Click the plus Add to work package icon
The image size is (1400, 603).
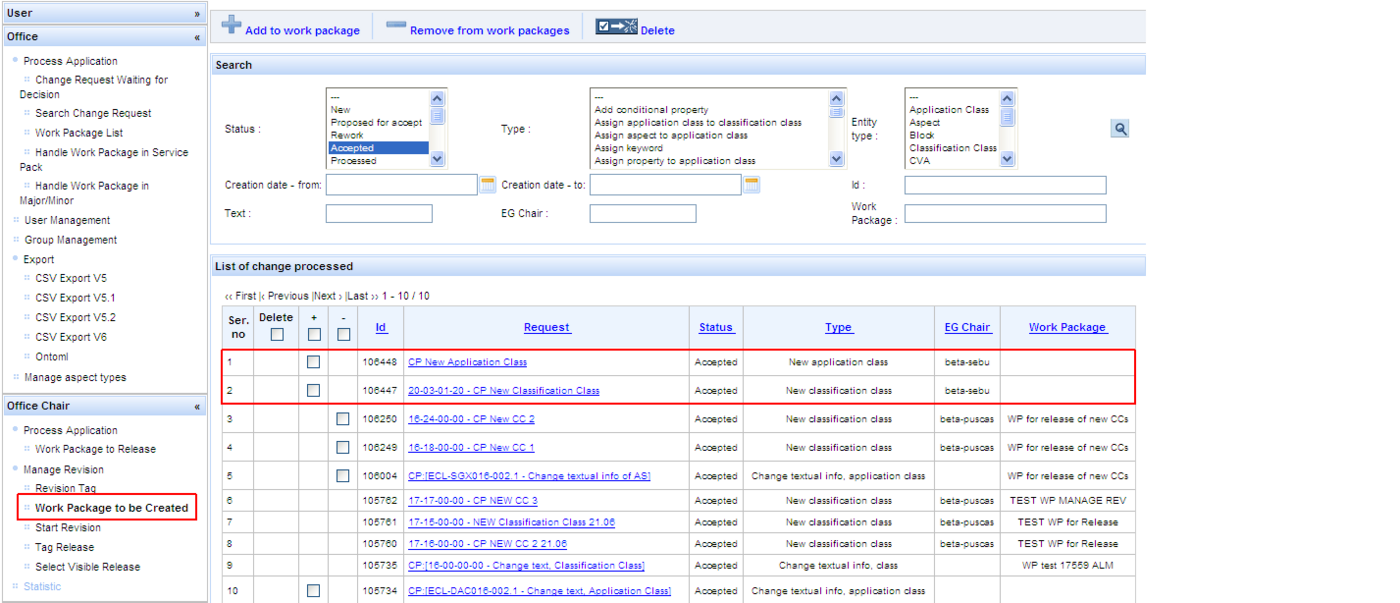(232, 25)
